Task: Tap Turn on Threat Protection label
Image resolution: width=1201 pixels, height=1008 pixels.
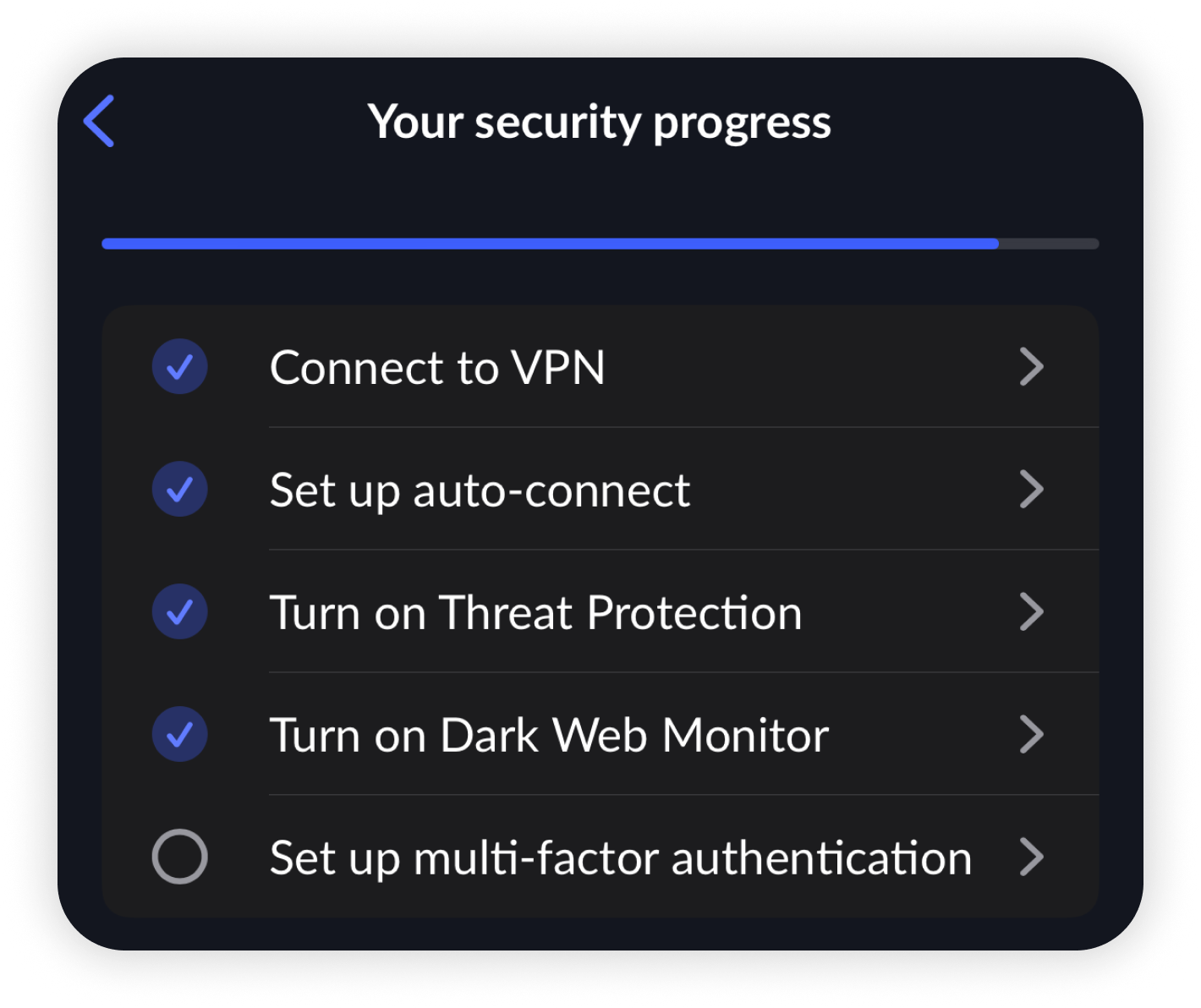Action: [535, 613]
